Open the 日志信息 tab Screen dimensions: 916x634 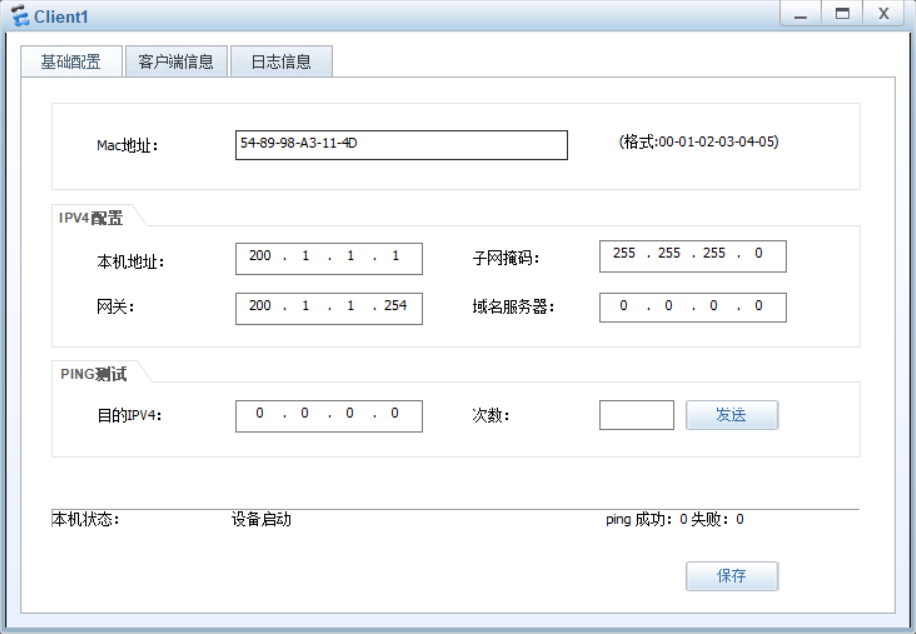click(x=282, y=61)
